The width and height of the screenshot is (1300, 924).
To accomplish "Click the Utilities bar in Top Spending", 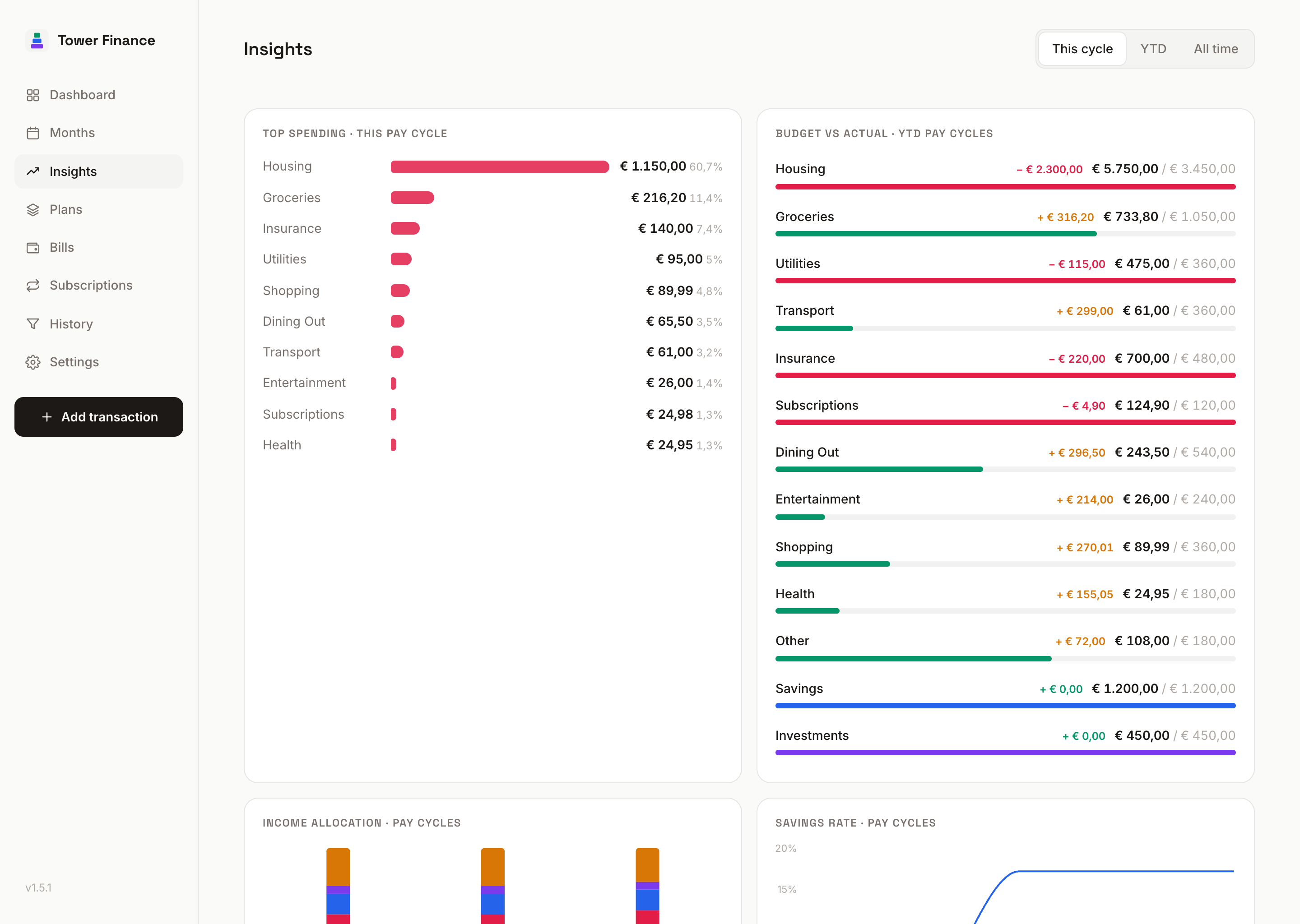I will (401, 259).
